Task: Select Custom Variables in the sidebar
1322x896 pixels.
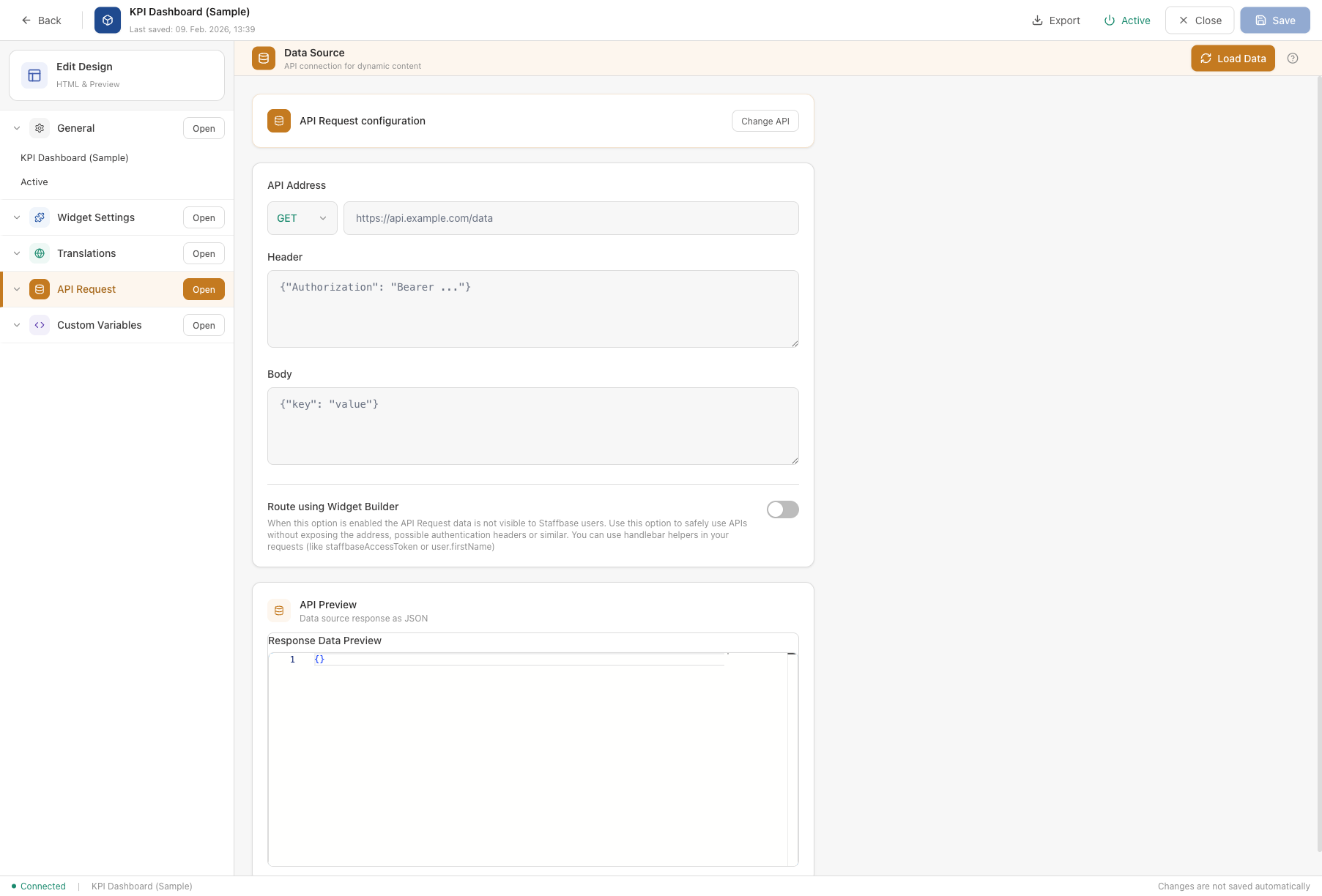Action: [x=99, y=325]
